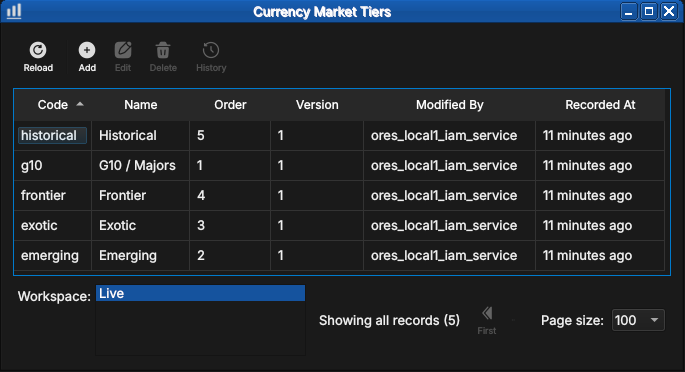Click Modified By cell in frontier row
The height and width of the screenshot is (372, 685).
[x=449, y=195]
